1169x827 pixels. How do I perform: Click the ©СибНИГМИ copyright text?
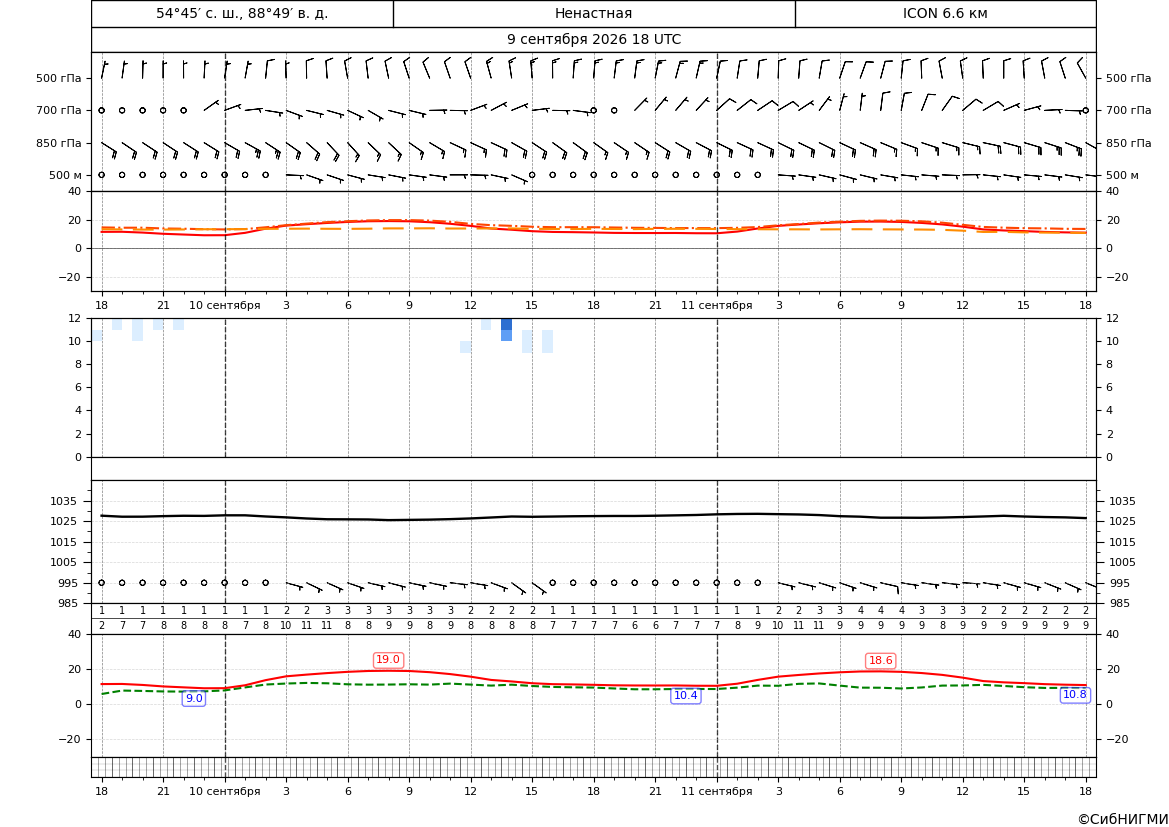[x=1123, y=819]
